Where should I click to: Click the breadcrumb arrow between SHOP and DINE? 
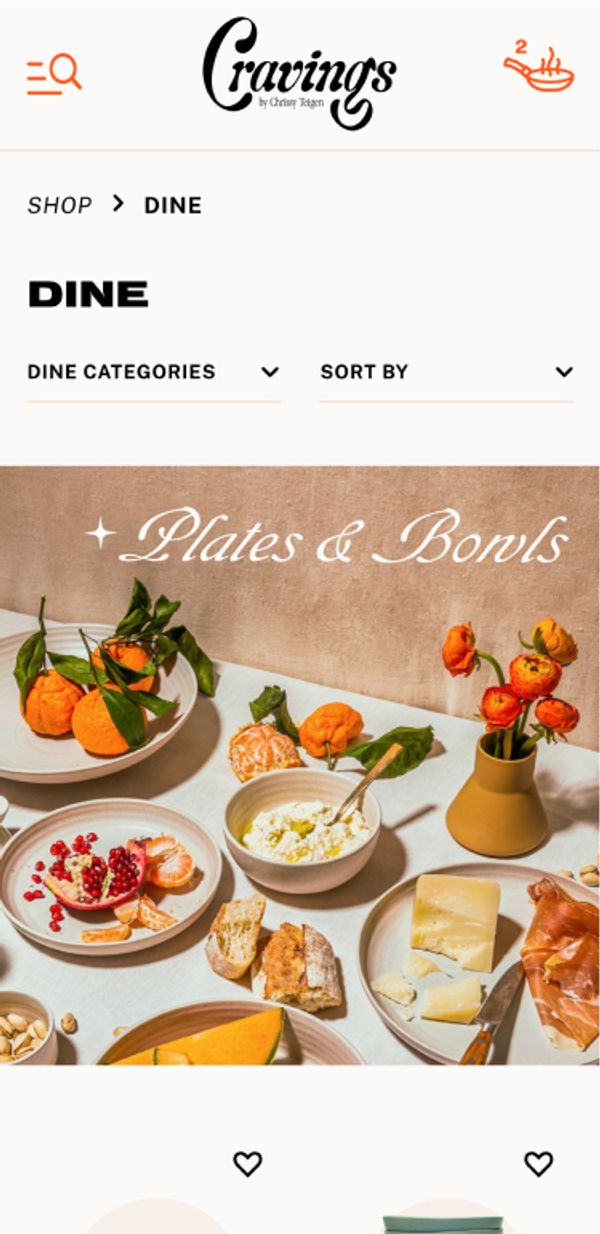tap(118, 204)
